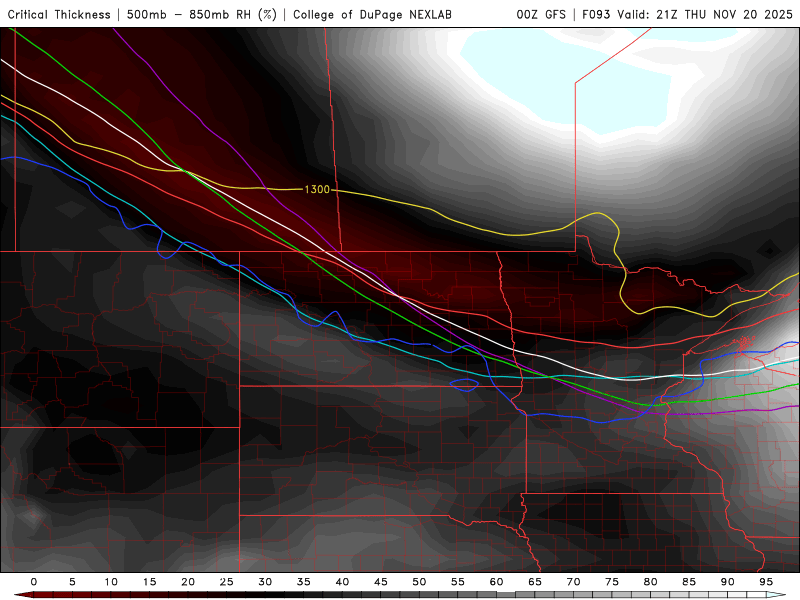Select the '500mb – 850mb RH (%)' label
800x600 pixels.
tap(202, 14)
